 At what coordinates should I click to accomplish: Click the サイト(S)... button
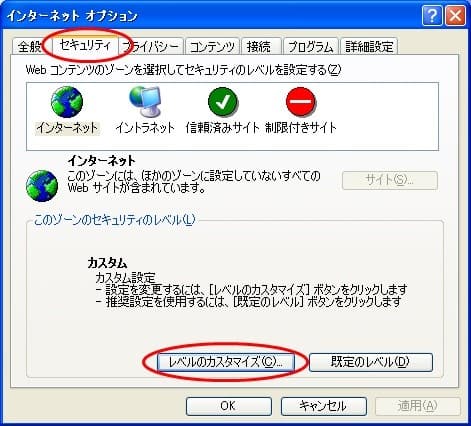390,180
